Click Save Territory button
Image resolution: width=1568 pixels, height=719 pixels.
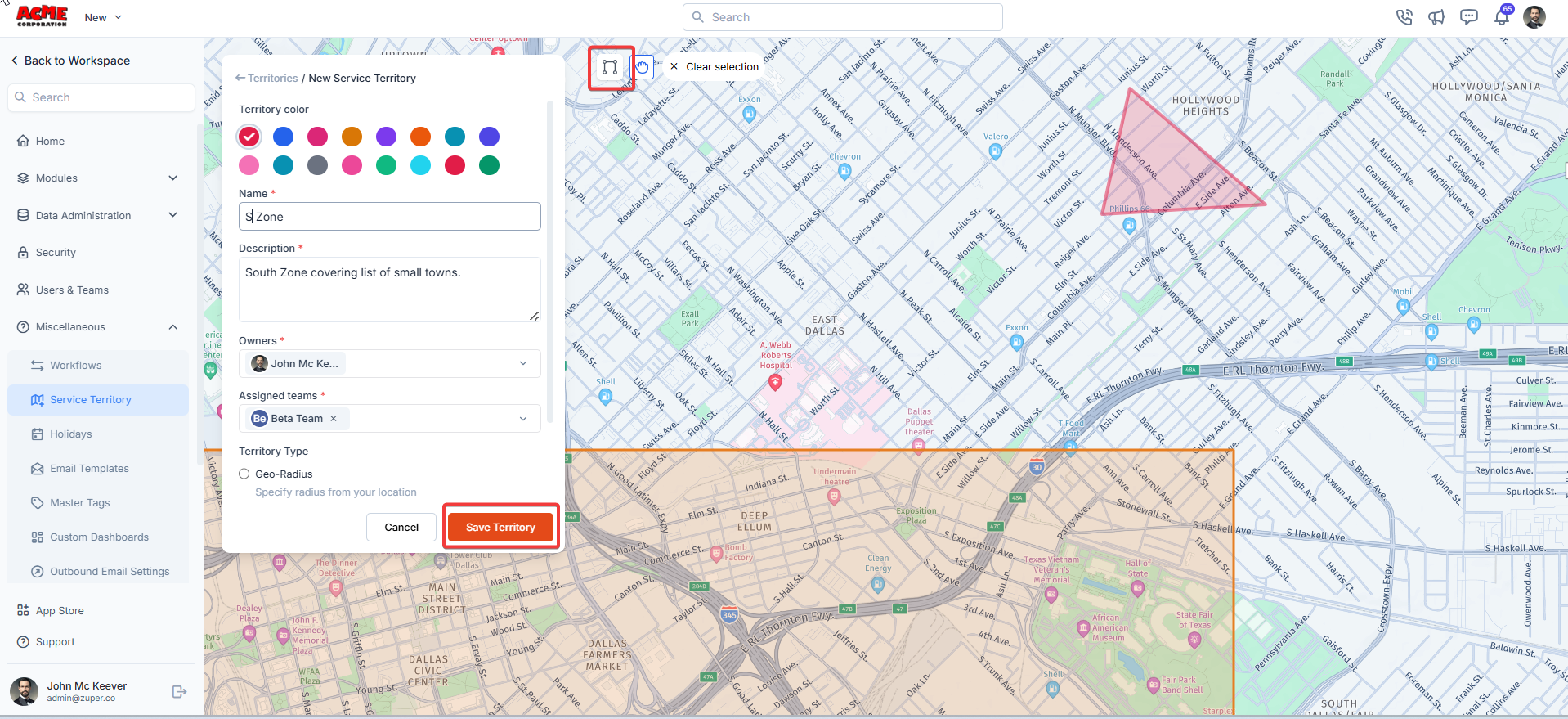point(501,528)
